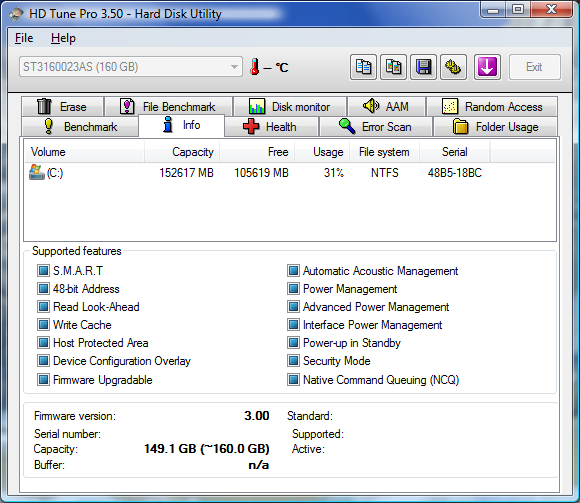This screenshot has width=580, height=503.
Task: Click the purple down arrow icon
Action: pyautogui.click(x=487, y=67)
